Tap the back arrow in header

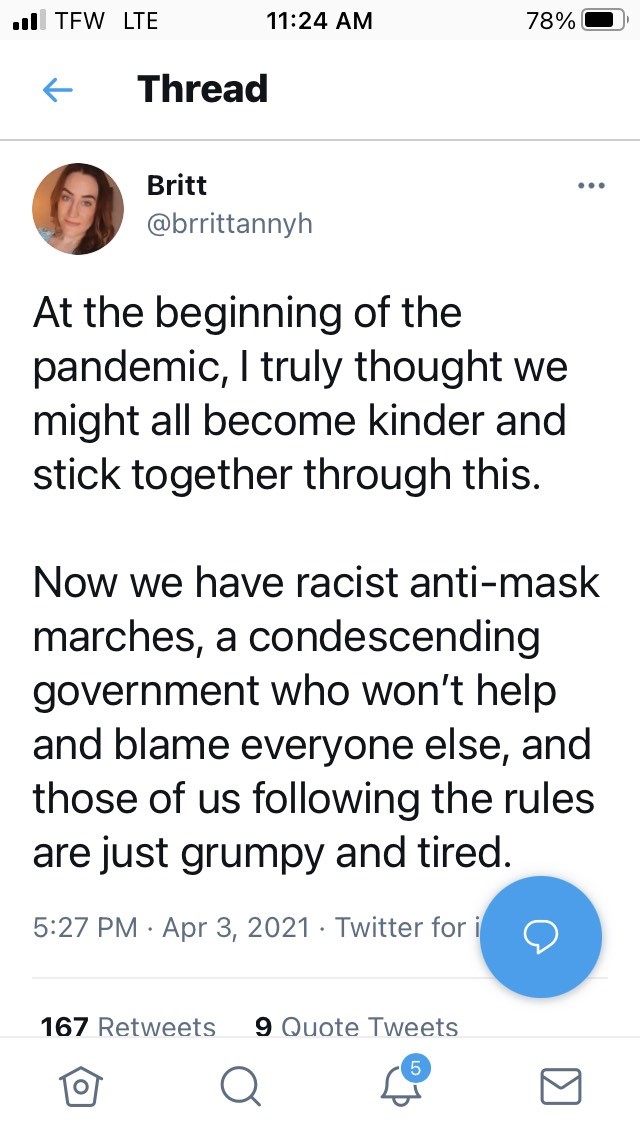tap(58, 90)
